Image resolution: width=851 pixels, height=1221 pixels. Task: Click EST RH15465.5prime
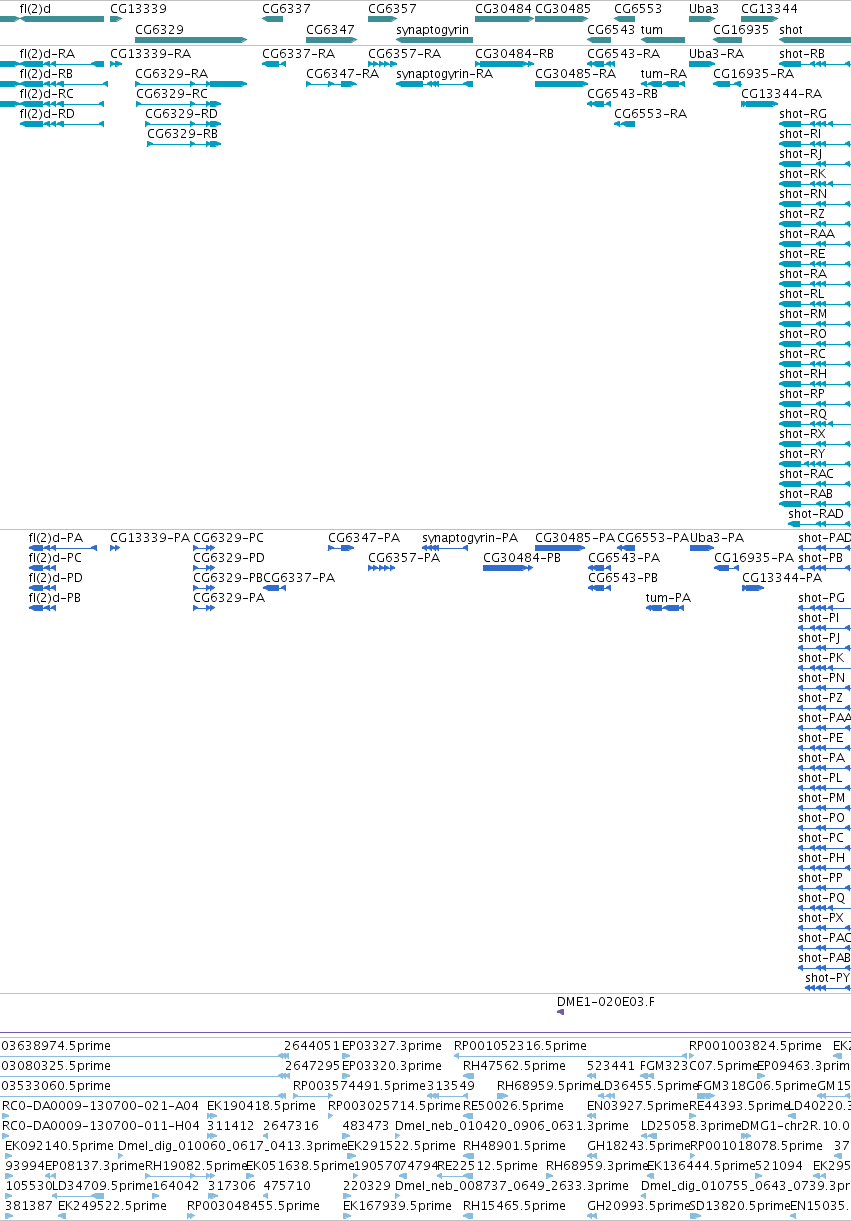click(x=512, y=1206)
